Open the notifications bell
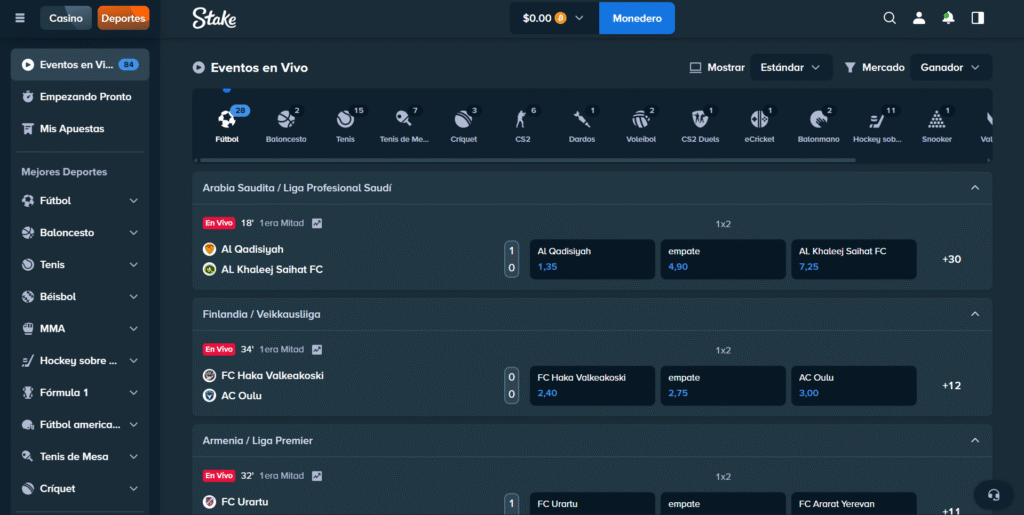The image size is (1024, 515). [948, 18]
